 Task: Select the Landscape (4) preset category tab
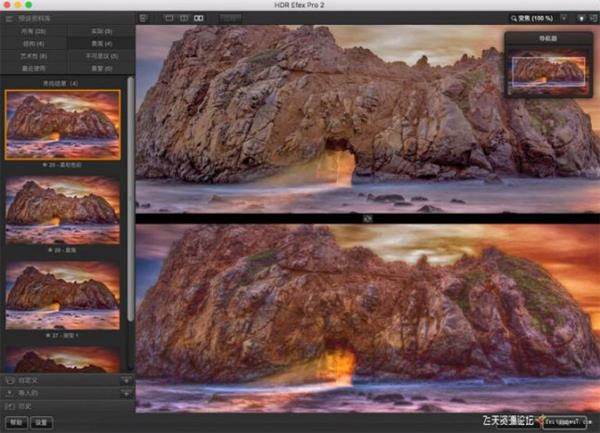tap(100, 44)
